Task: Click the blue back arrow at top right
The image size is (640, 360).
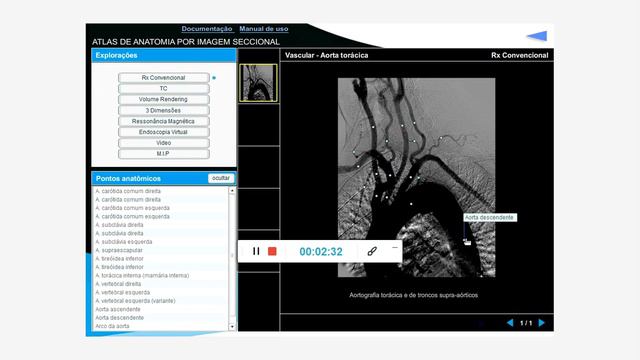Action: pyautogui.click(x=537, y=36)
